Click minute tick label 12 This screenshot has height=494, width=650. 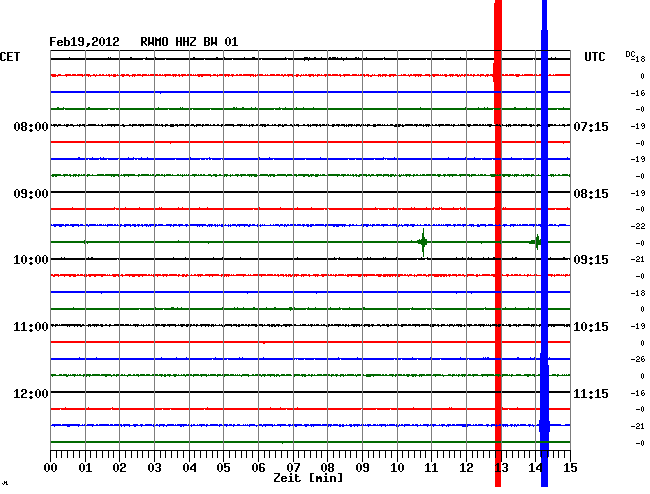pos(466,468)
